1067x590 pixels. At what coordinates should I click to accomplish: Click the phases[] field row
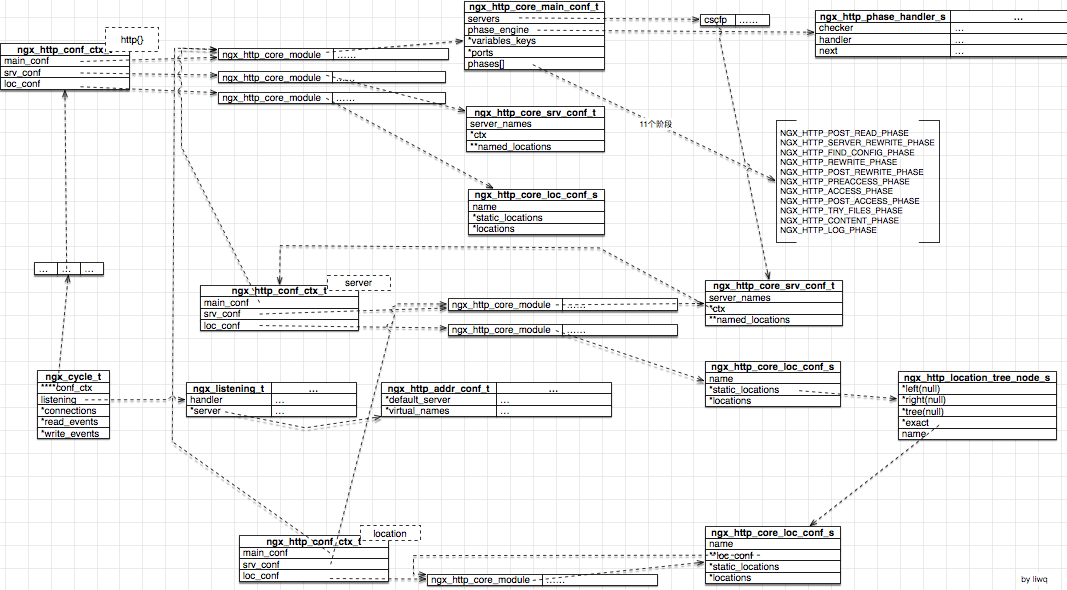(x=534, y=64)
